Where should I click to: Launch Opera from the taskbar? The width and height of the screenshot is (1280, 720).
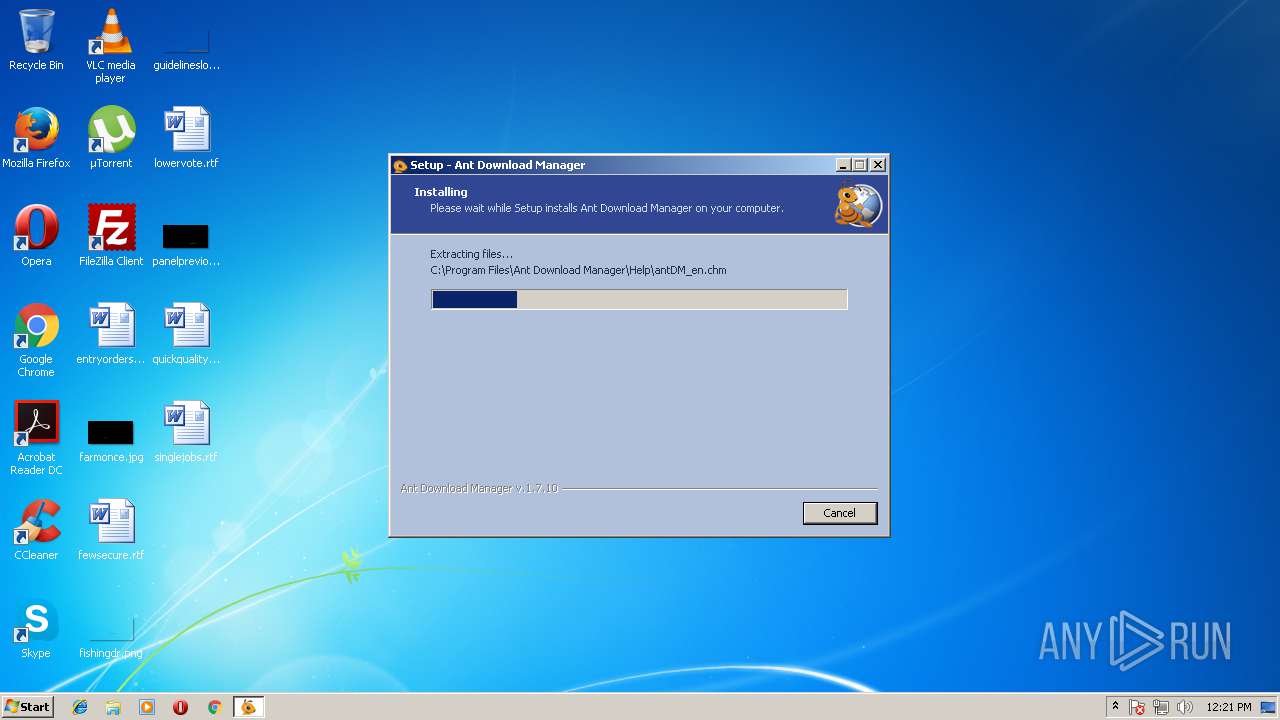click(x=181, y=707)
